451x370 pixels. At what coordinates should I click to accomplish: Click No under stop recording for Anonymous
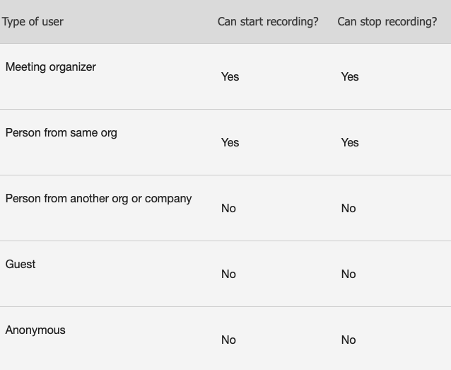pos(349,340)
